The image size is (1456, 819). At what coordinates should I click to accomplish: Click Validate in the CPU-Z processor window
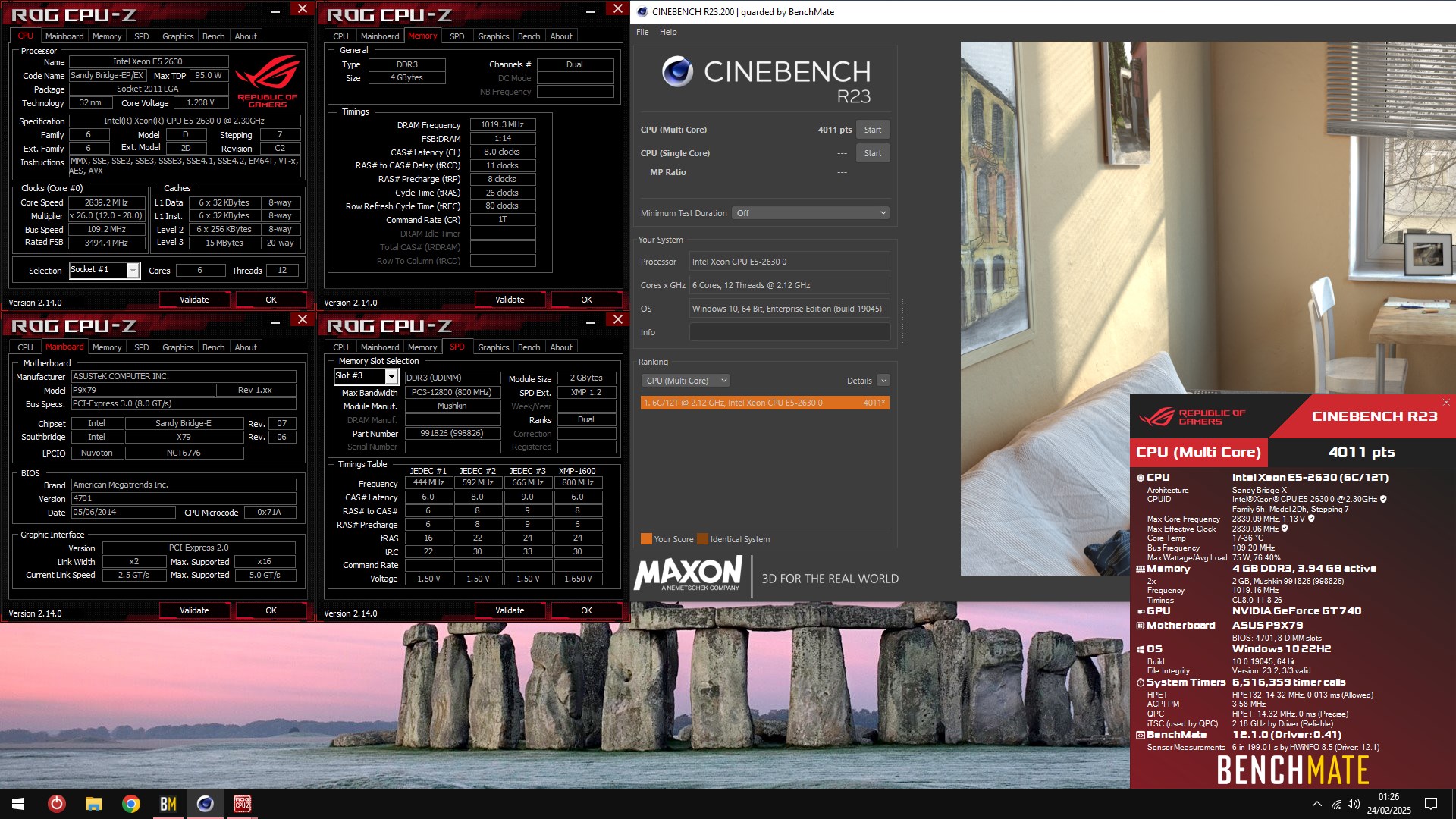click(x=194, y=300)
